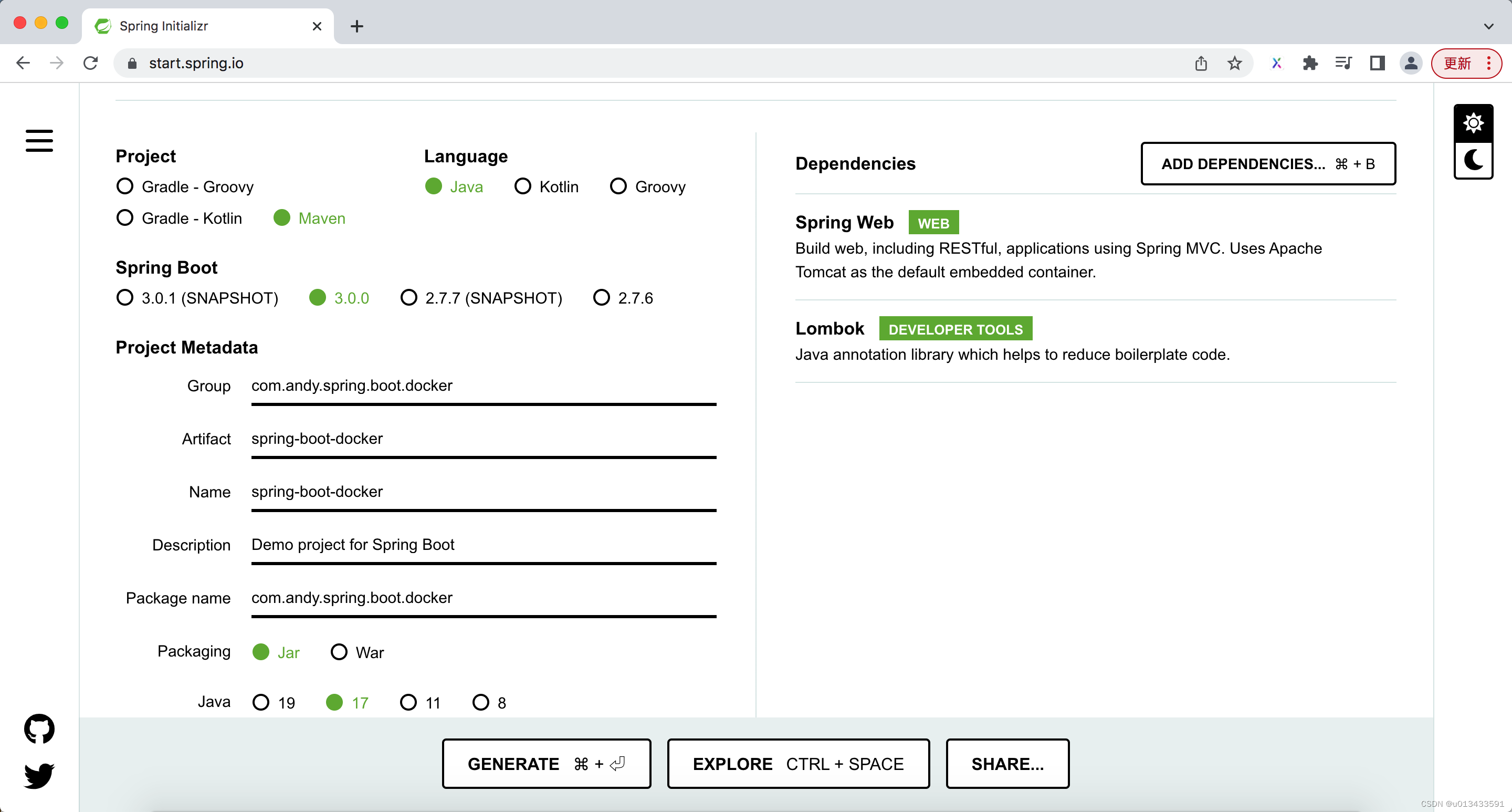Select Gradle - Kotlin project type
This screenshot has width=1512, height=812.
tap(179, 218)
